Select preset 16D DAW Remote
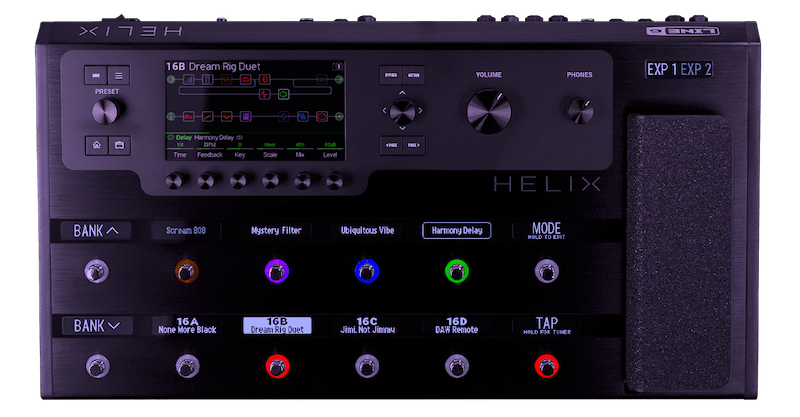Image resolution: width=800 pixels, height=417 pixels. click(457, 326)
